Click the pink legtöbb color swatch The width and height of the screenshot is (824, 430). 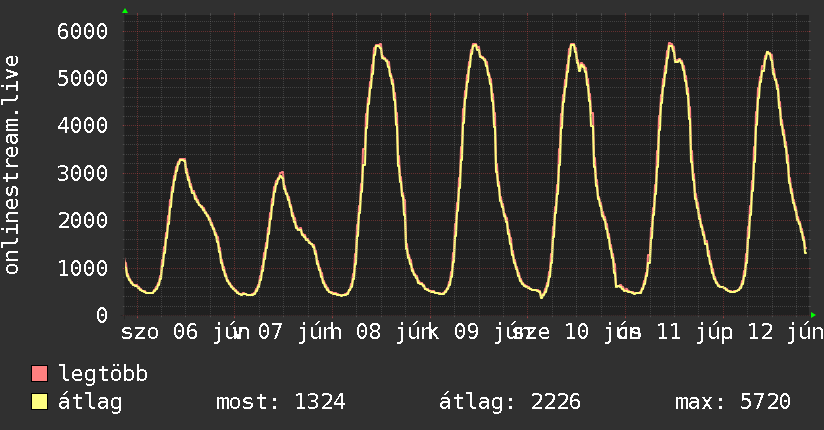(39, 374)
